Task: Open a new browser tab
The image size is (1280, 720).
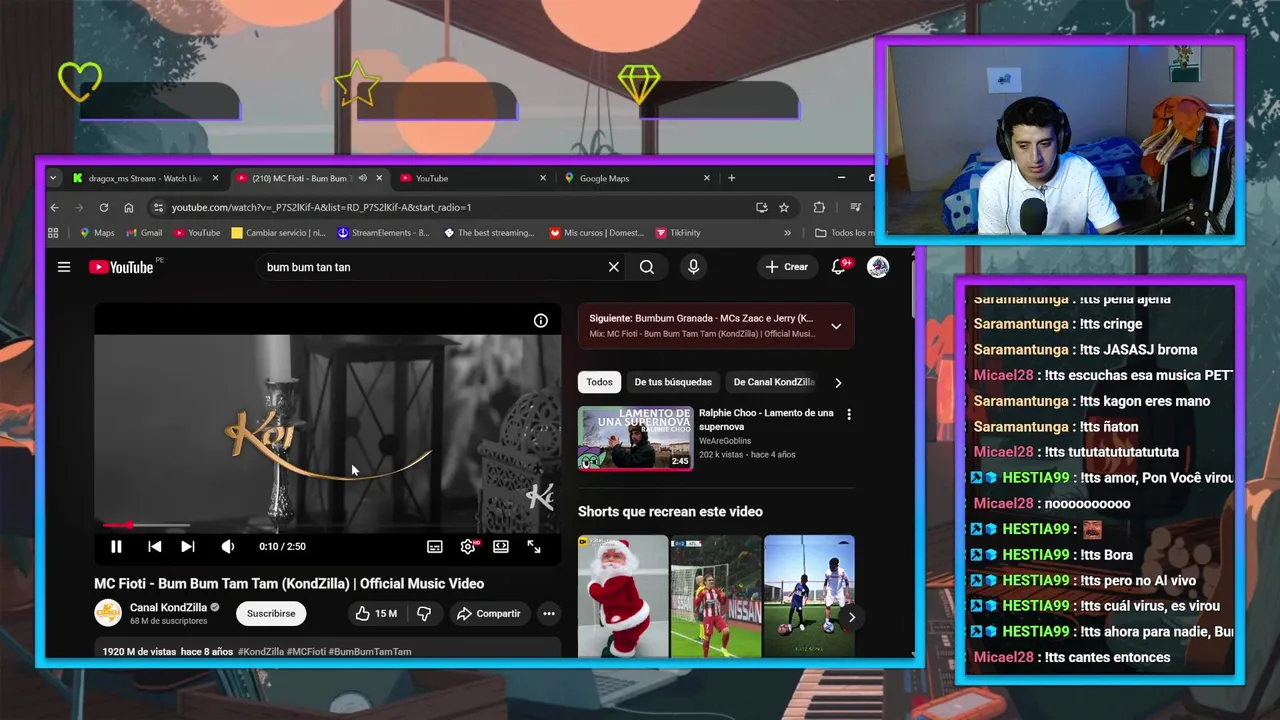Action: tap(732, 178)
